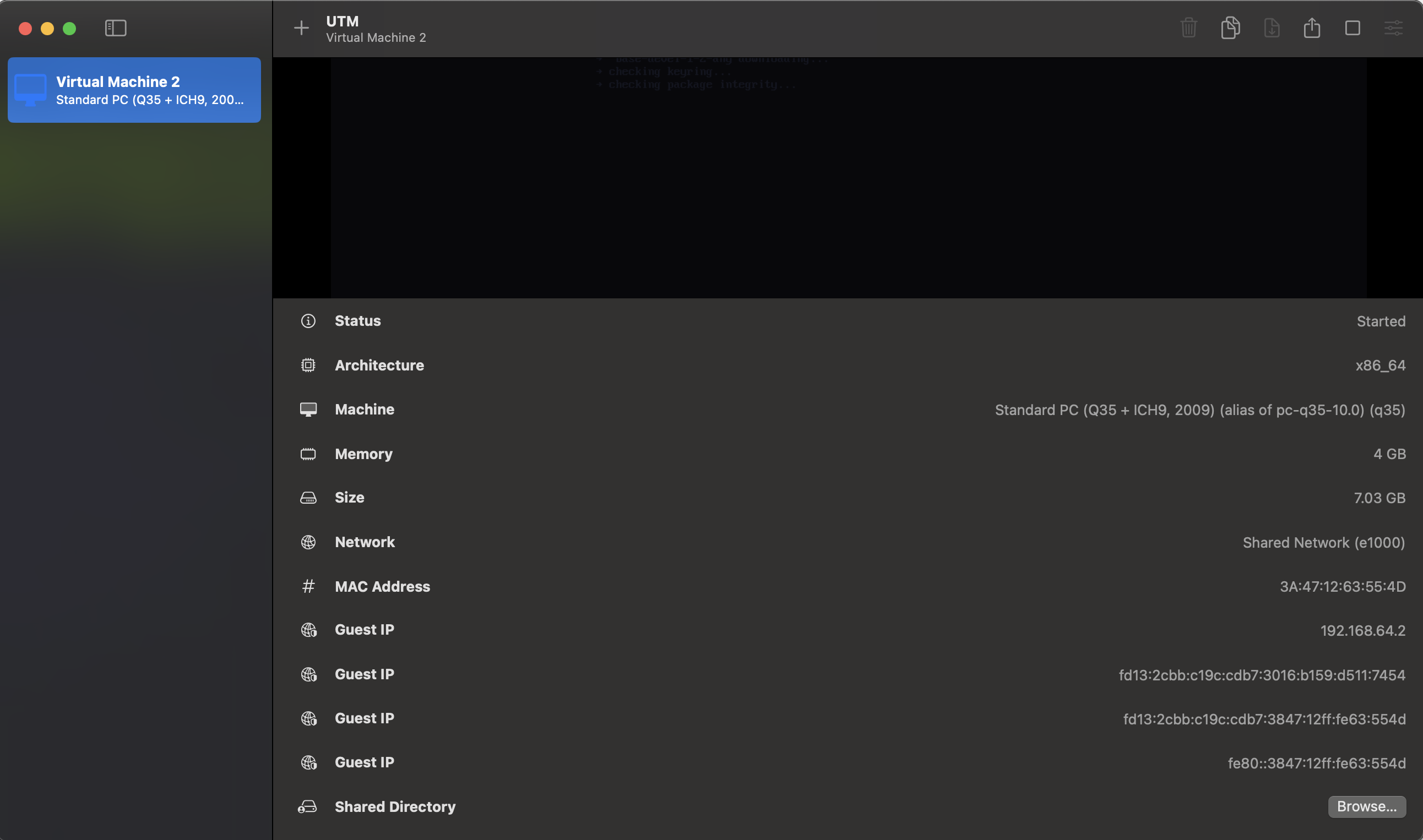Click the move VM download icon
Screen dimensions: 1423x840
tap(1271, 28)
